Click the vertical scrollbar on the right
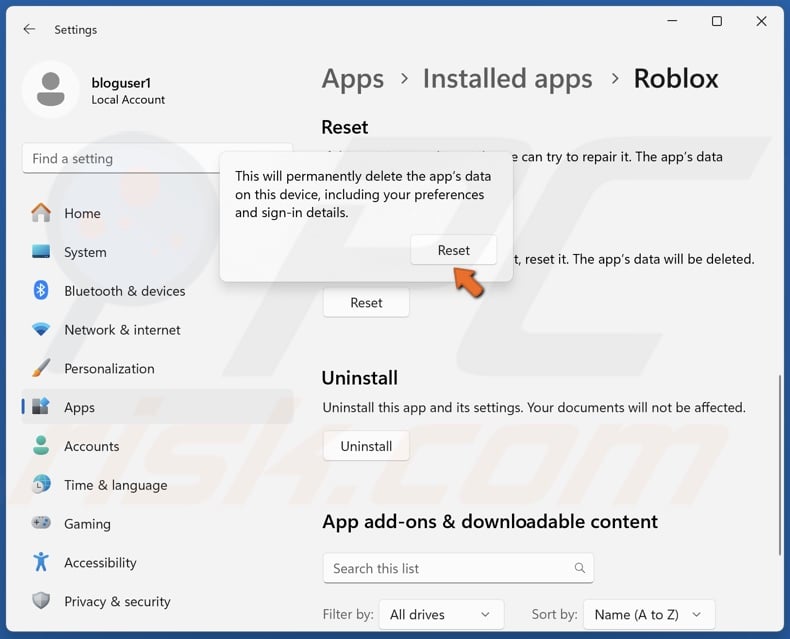Viewport: 790px width, 639px height. (780, 465)
